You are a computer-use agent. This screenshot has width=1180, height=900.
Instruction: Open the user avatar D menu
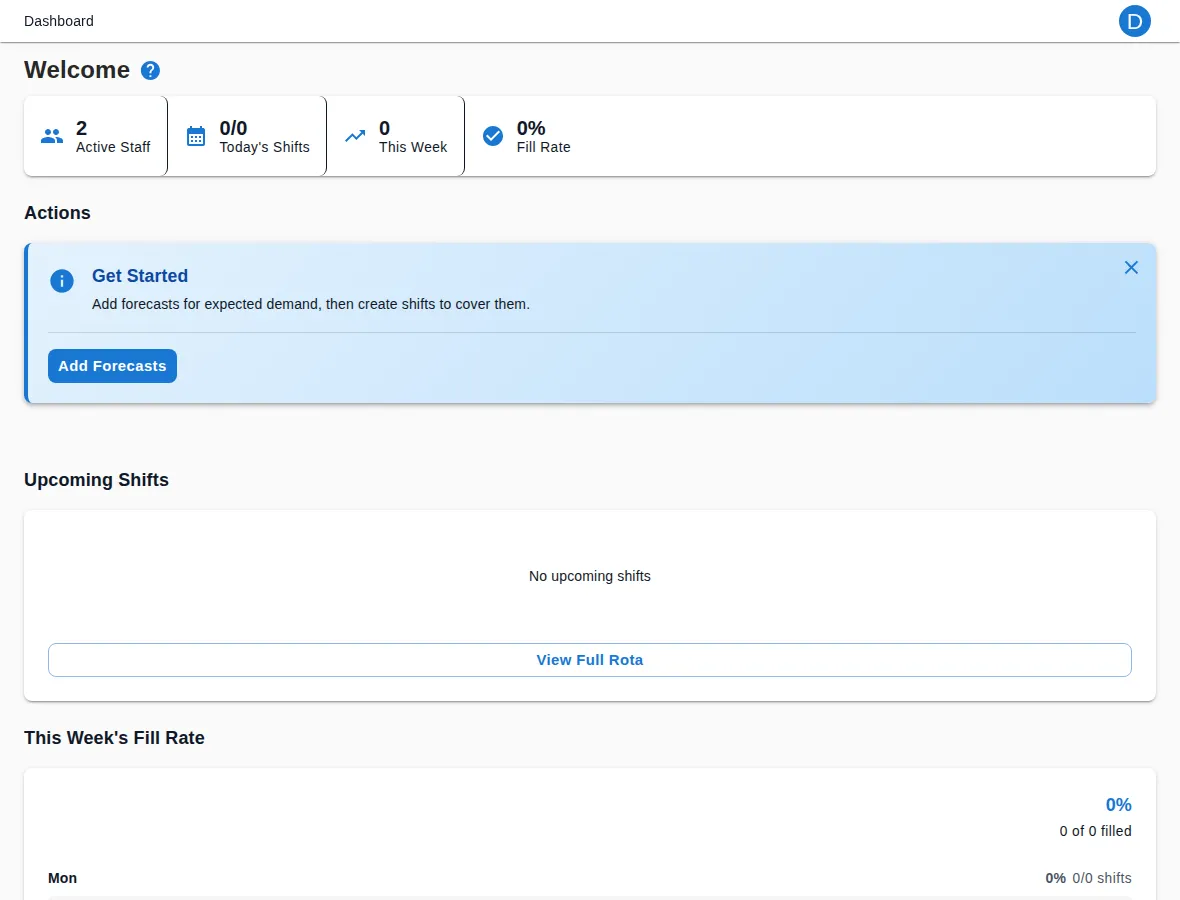(1134, 21)
